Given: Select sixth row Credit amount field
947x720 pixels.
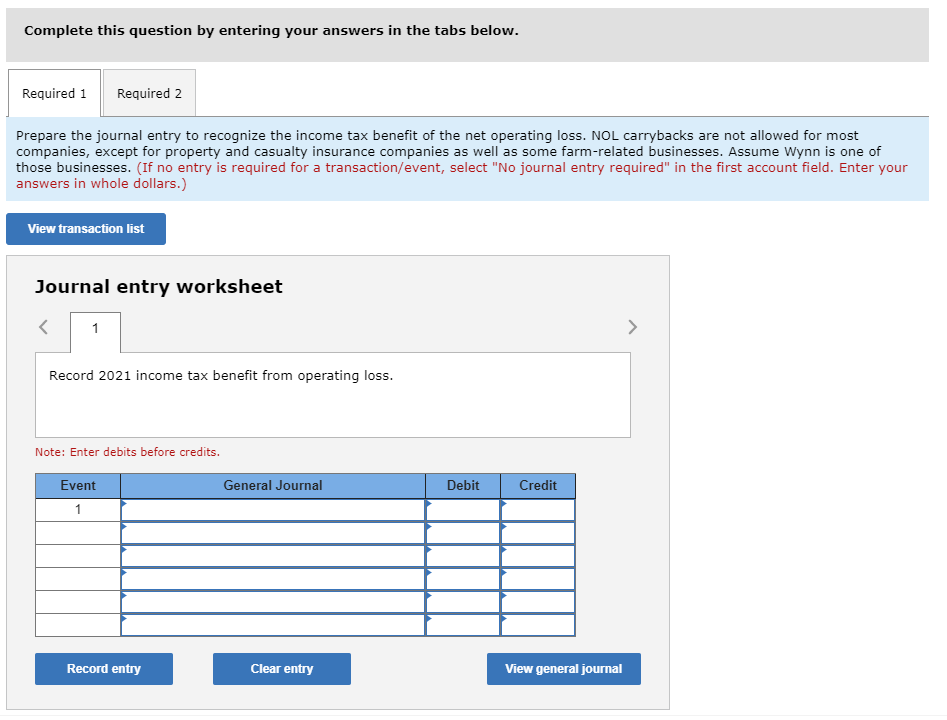Looking at the screenshot, I should point(538,625).
